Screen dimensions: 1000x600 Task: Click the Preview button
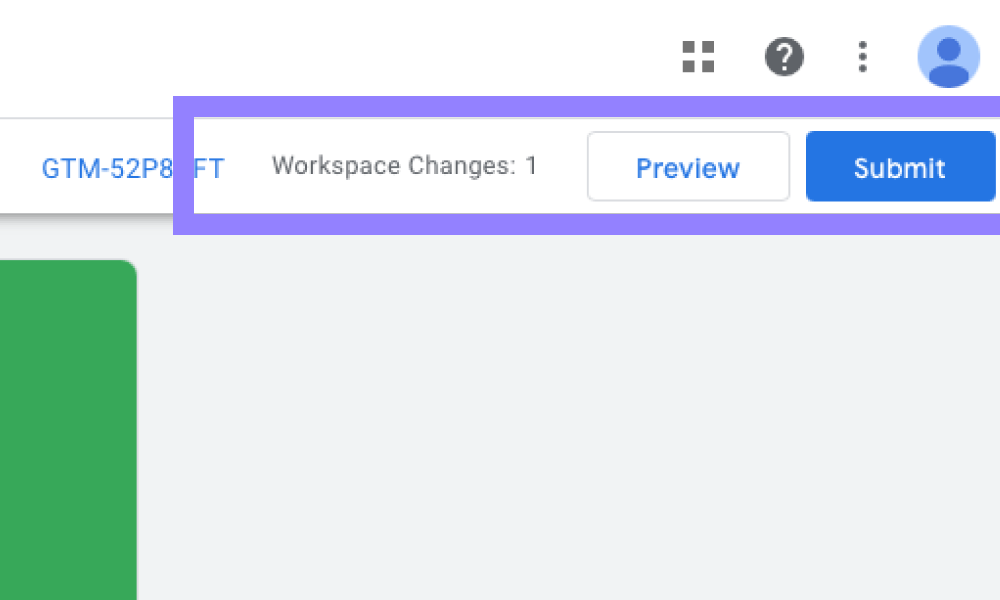tap(688, 167)
